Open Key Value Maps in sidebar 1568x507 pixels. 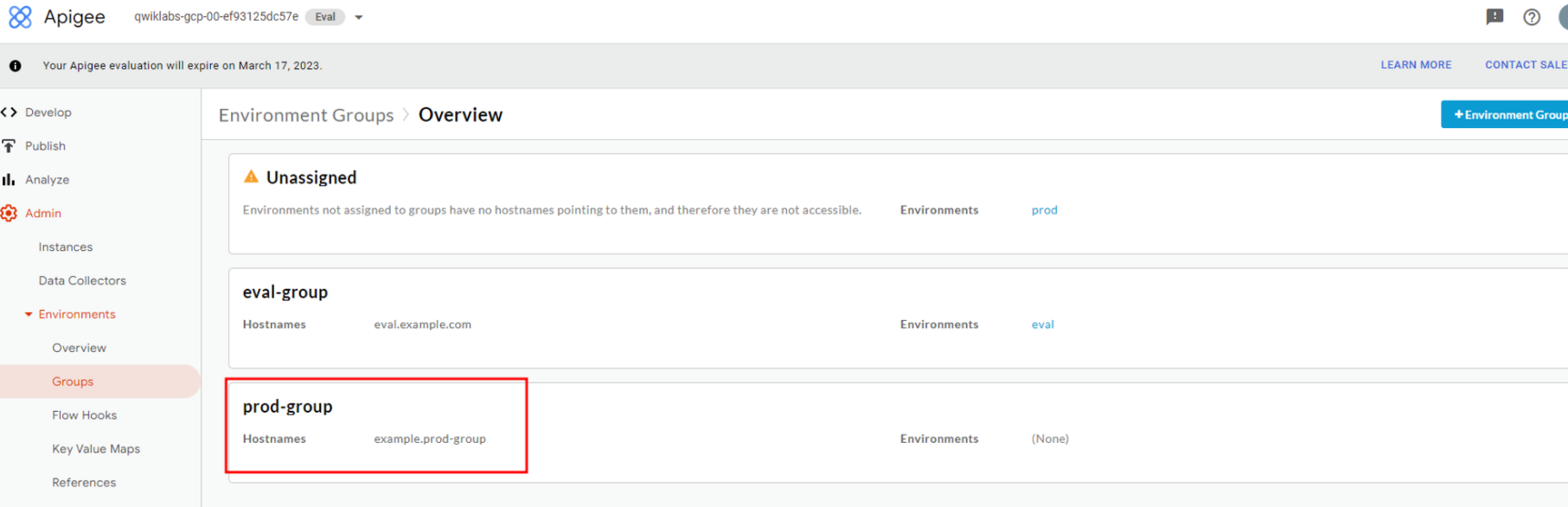pyautogui.click(x=96, y=449)
